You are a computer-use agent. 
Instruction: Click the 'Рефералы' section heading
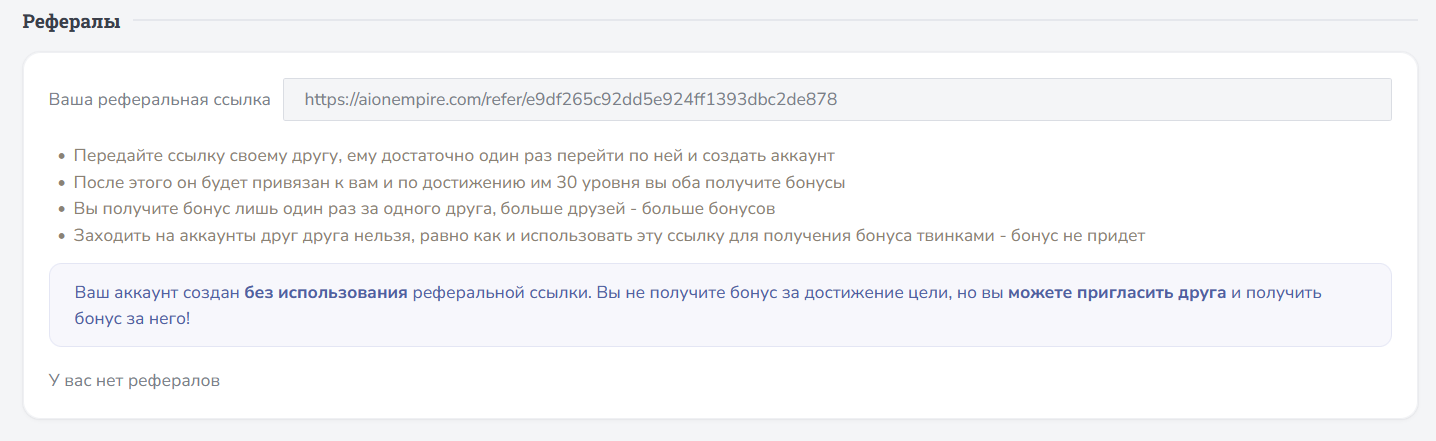pyautogui.click(x=71, y=22)
